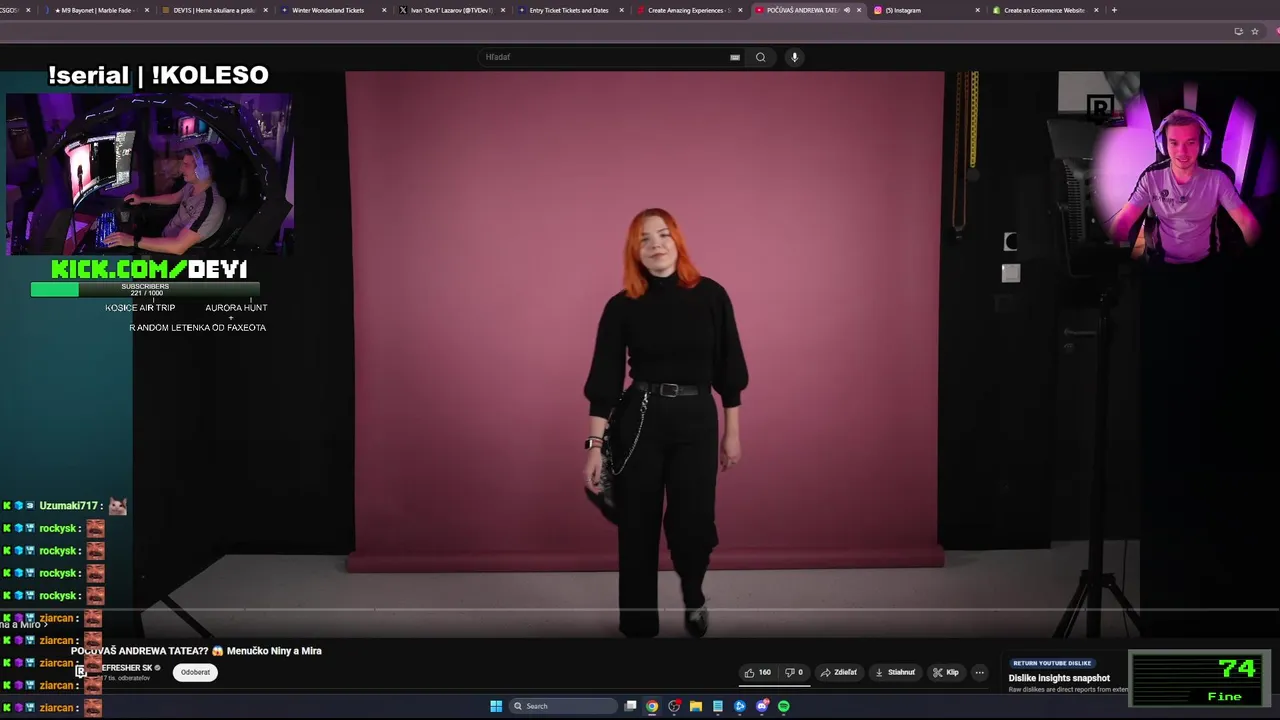The image size is (1280, 720).
Task: Open File Explorer from the taskbar
Action: (x=696, y=706)
